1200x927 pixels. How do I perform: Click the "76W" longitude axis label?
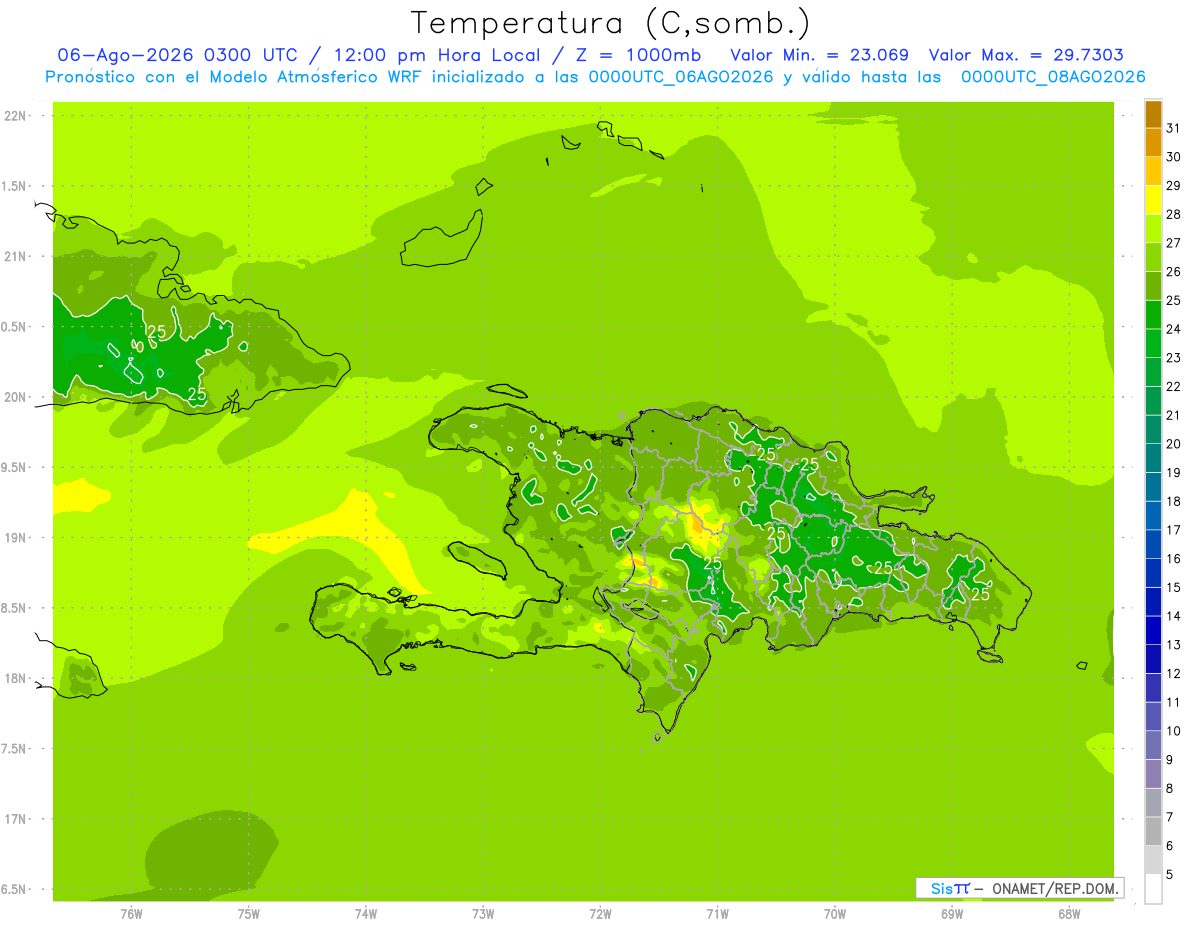[131, 914]
